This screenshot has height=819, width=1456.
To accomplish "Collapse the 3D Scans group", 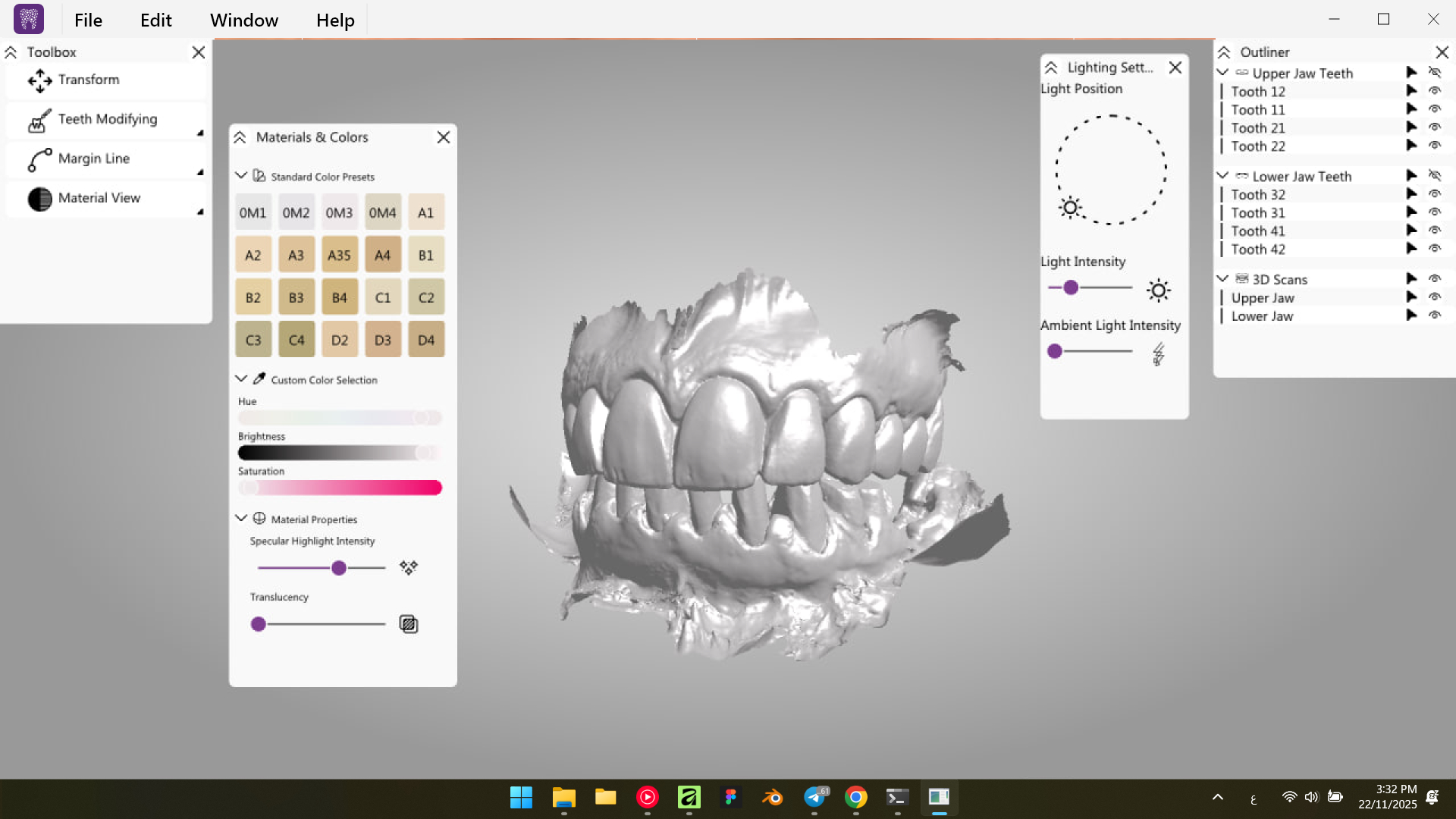I will [1222, 279].
